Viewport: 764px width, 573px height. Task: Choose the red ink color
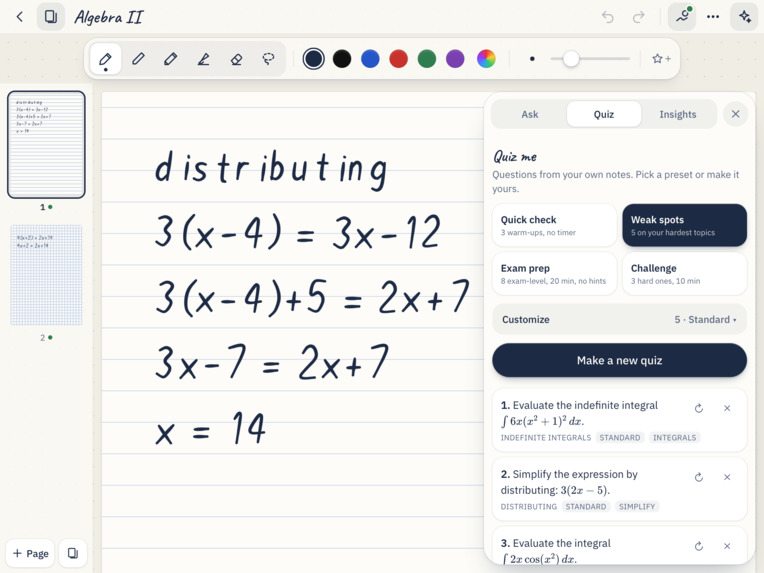click(399, 59)
